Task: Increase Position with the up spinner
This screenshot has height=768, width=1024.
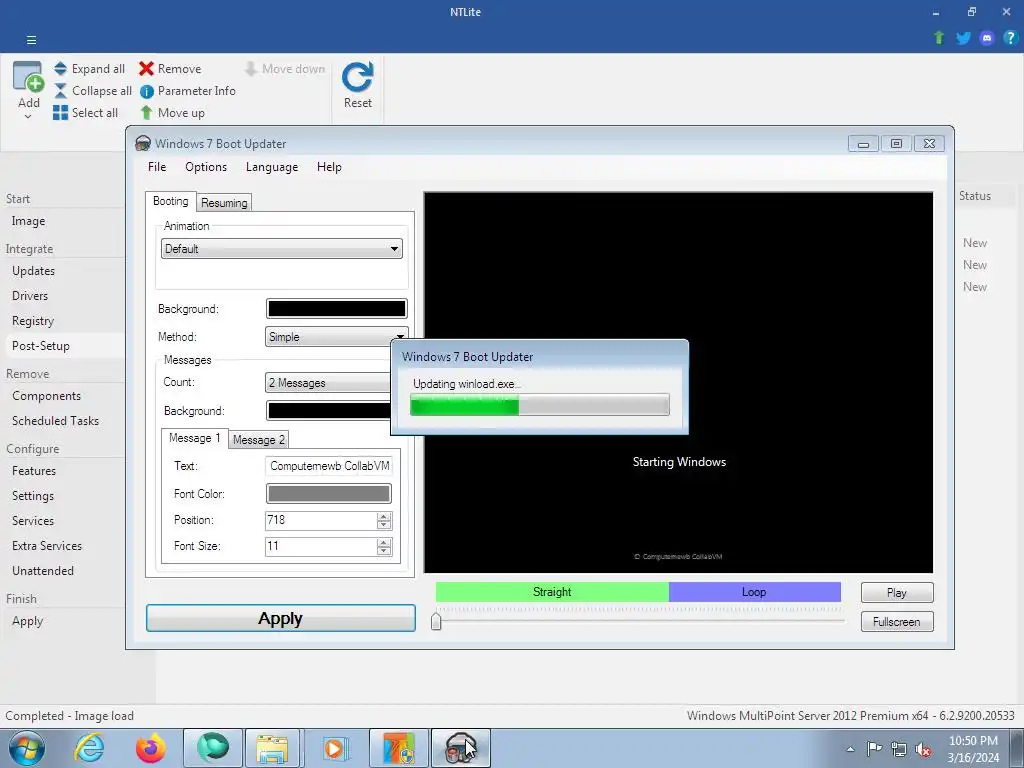Action: 384,516
